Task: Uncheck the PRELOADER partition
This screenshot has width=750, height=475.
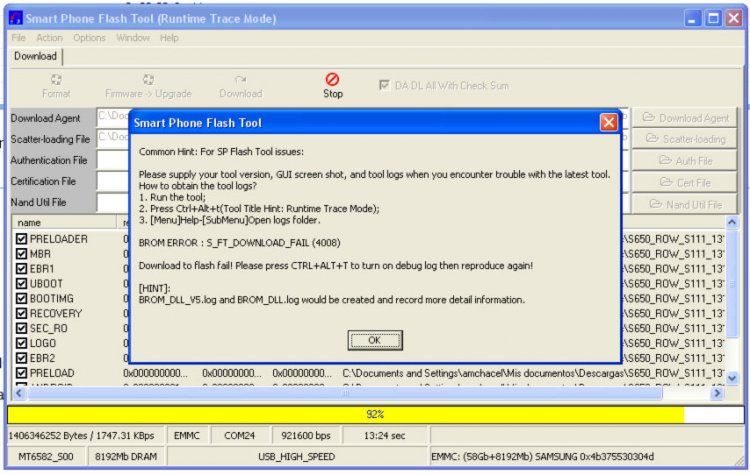Action: click(x=21, y=239)
